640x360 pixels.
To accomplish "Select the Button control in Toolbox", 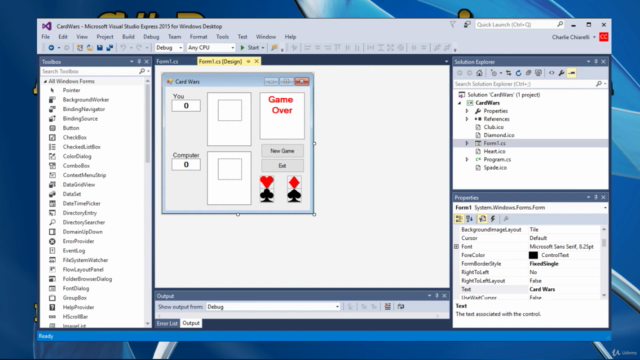I will coord(71,128).
